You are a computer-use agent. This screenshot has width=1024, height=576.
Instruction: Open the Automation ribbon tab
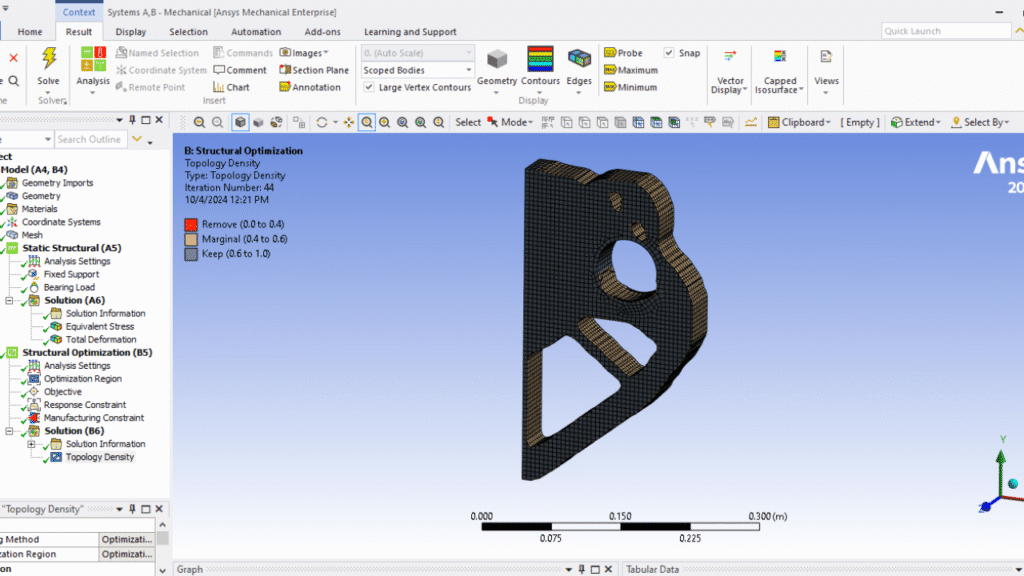coord(256,32)
